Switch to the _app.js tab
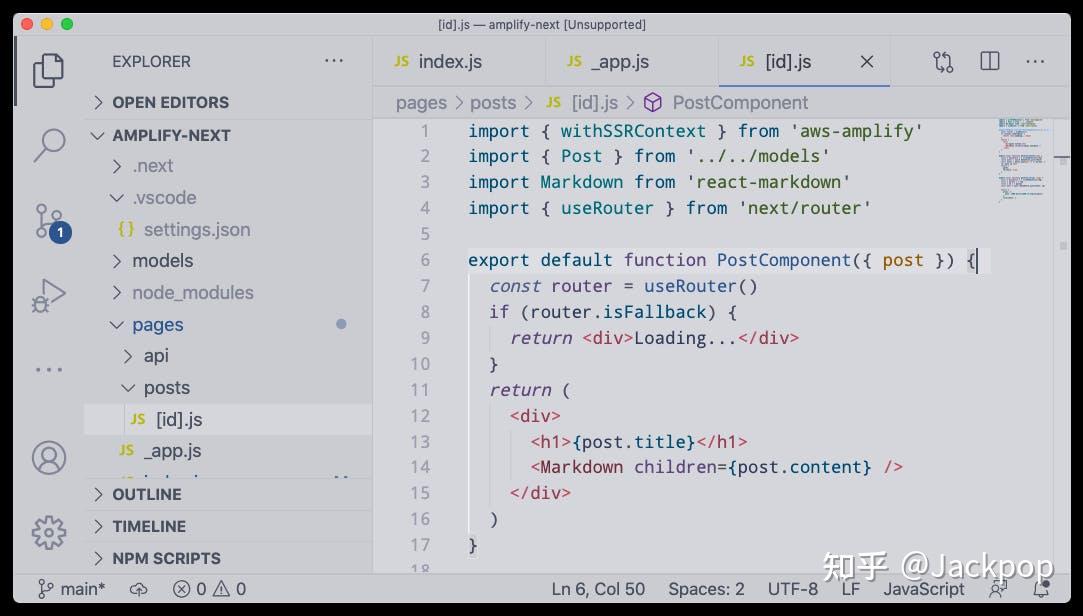 click(x=632, y=61)
